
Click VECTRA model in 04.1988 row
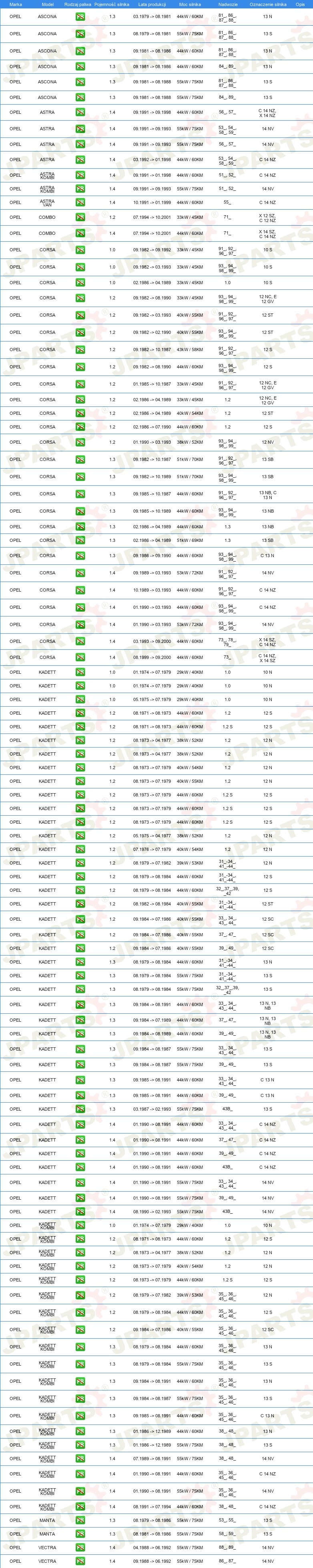click(x=47, y=1547)
